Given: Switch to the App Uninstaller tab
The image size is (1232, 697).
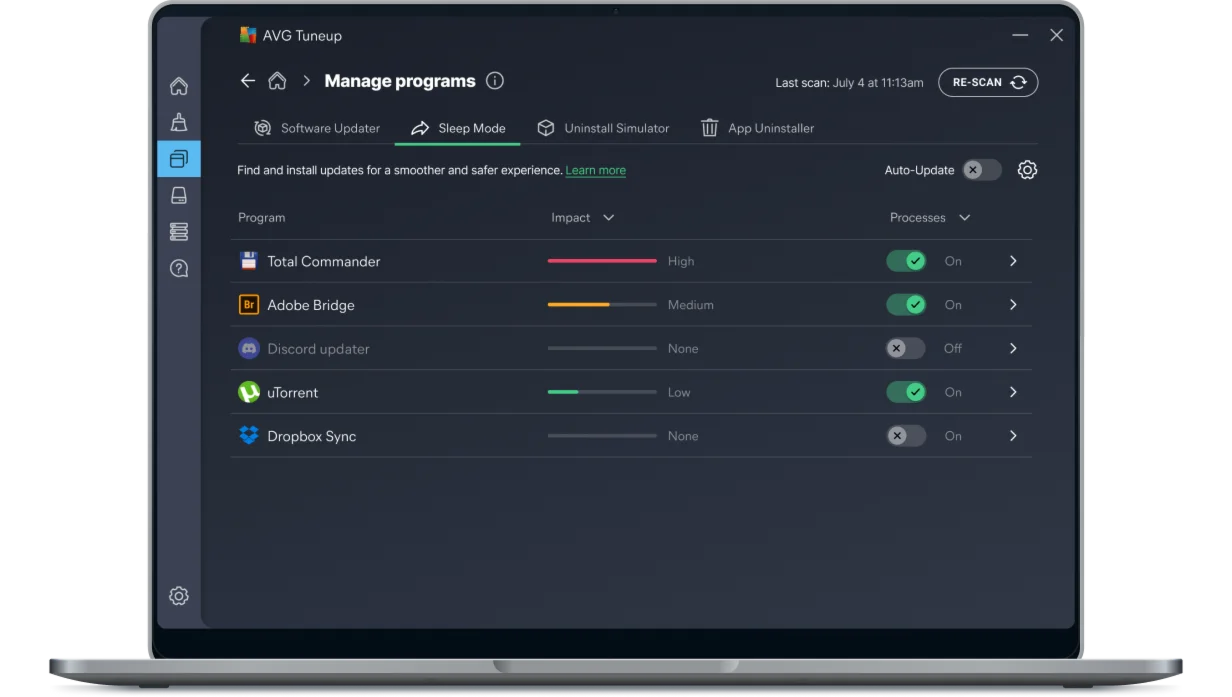Looking at the screenshot, I should [757, 128].
